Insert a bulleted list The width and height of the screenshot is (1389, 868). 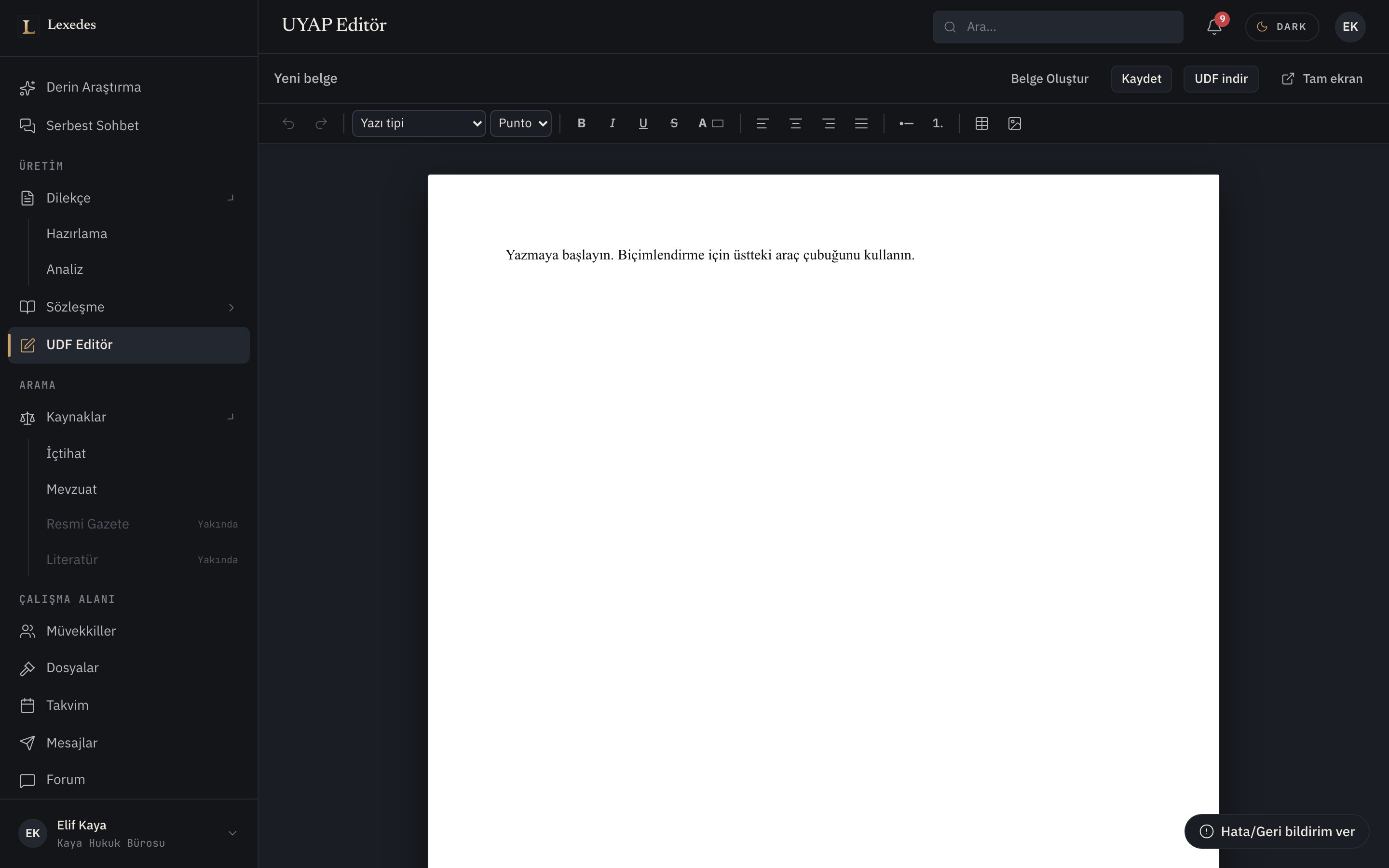pos(906,123)
